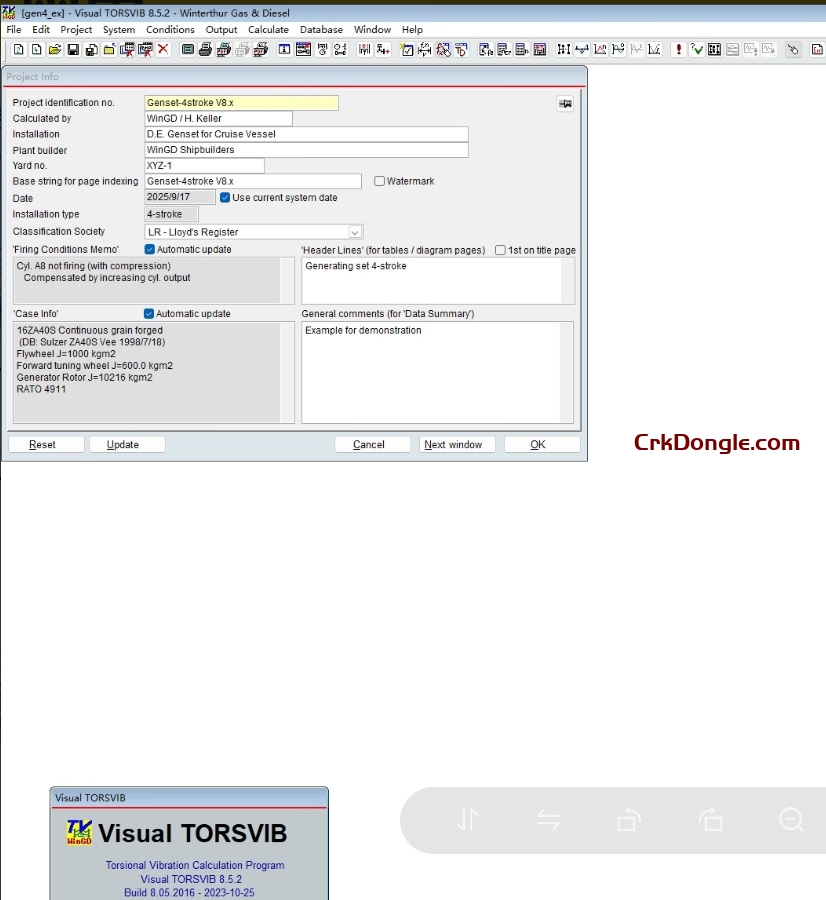Save the project with the diskette icon
Screen dimensions: 826x900
coord(71,48)
